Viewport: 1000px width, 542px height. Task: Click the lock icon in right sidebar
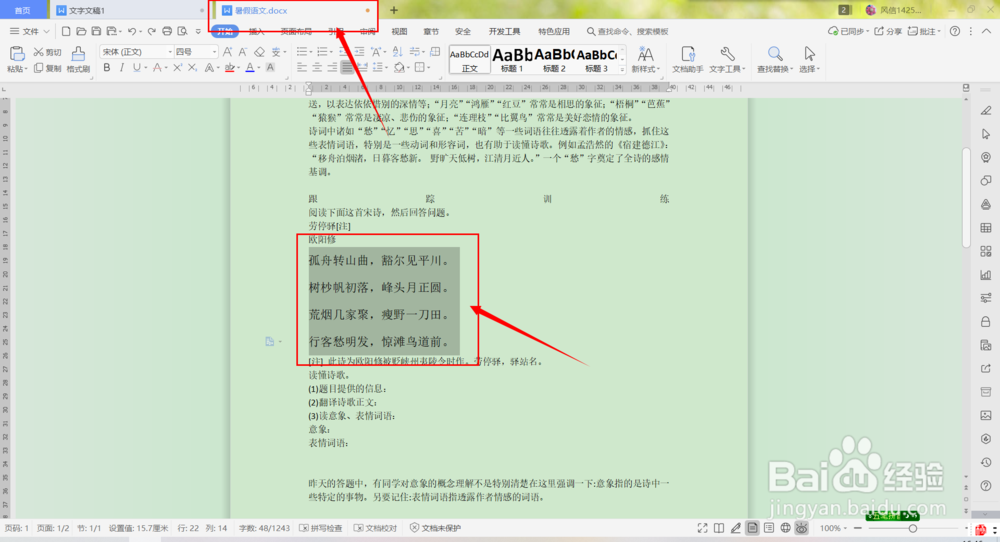[986, 322]
